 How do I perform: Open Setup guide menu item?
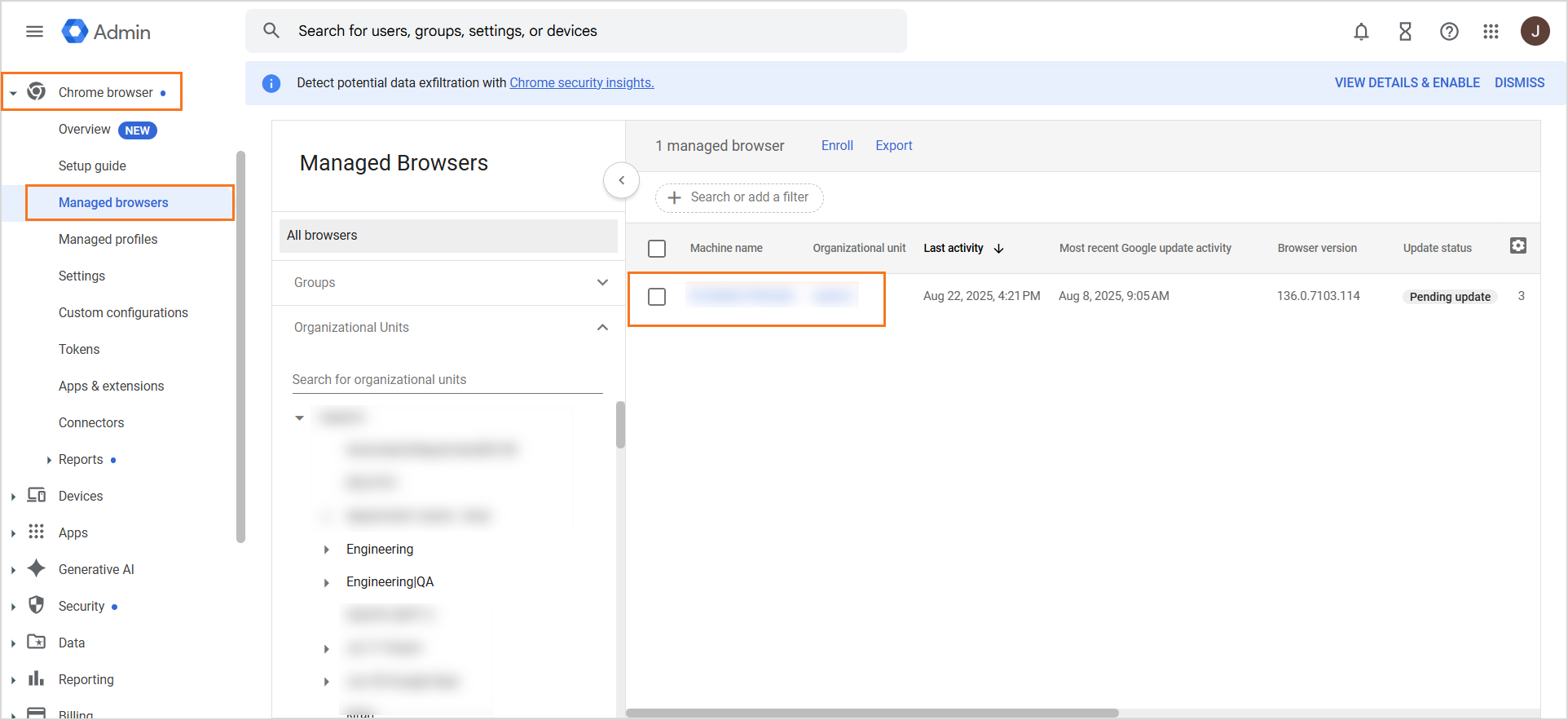[92, 166]
